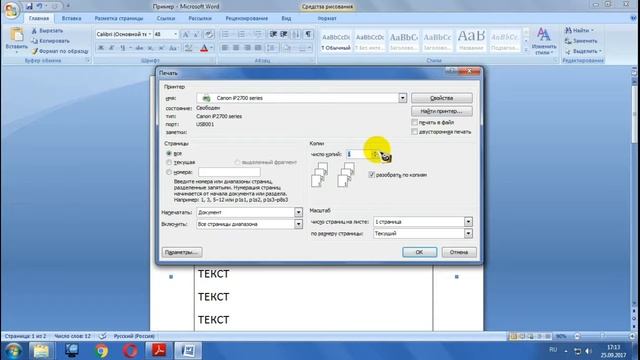Viewport: 640px width, 360px height.
Task: Switch to the Разметка страницы tab
Action: pyautogui.click(x=119, y=18)
